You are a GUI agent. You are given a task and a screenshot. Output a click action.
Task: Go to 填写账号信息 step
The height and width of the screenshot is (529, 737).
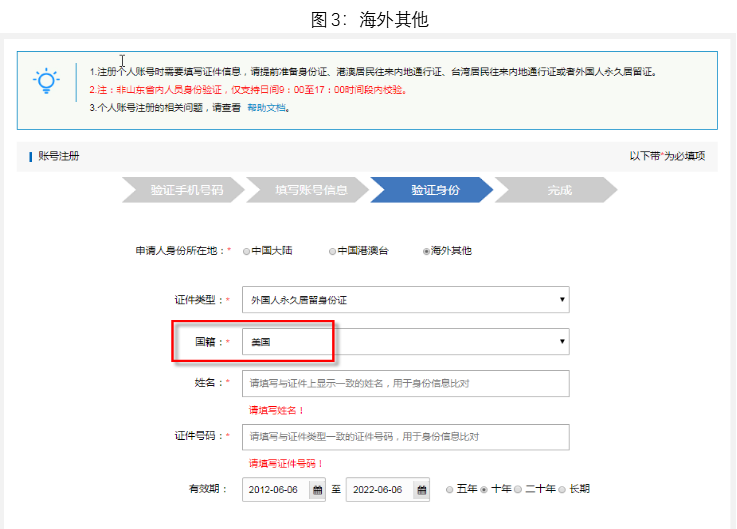click(311, 190)
